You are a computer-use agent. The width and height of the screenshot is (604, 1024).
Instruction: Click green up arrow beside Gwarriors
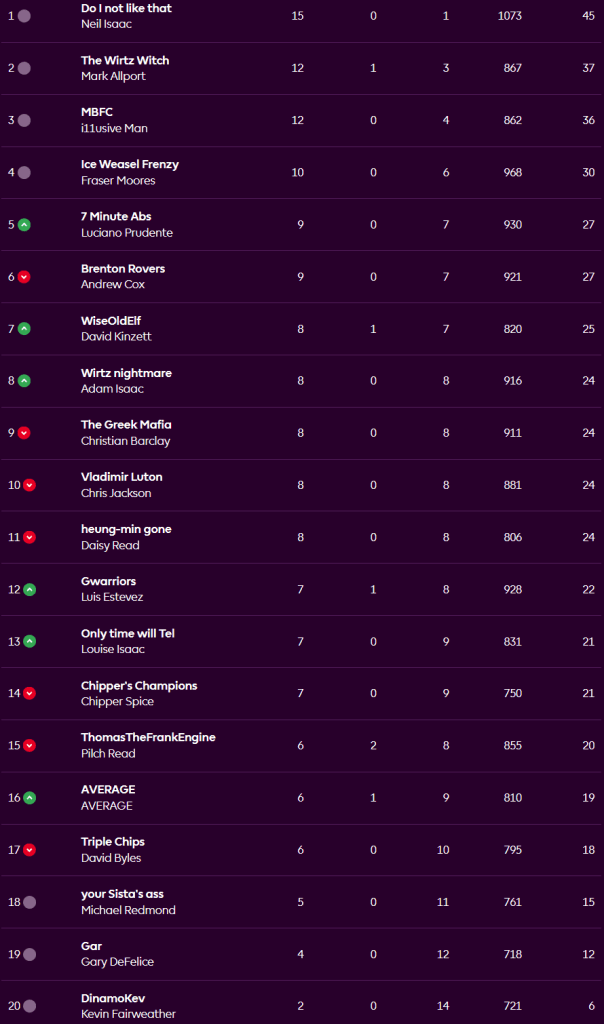click(x=29, y=589)
